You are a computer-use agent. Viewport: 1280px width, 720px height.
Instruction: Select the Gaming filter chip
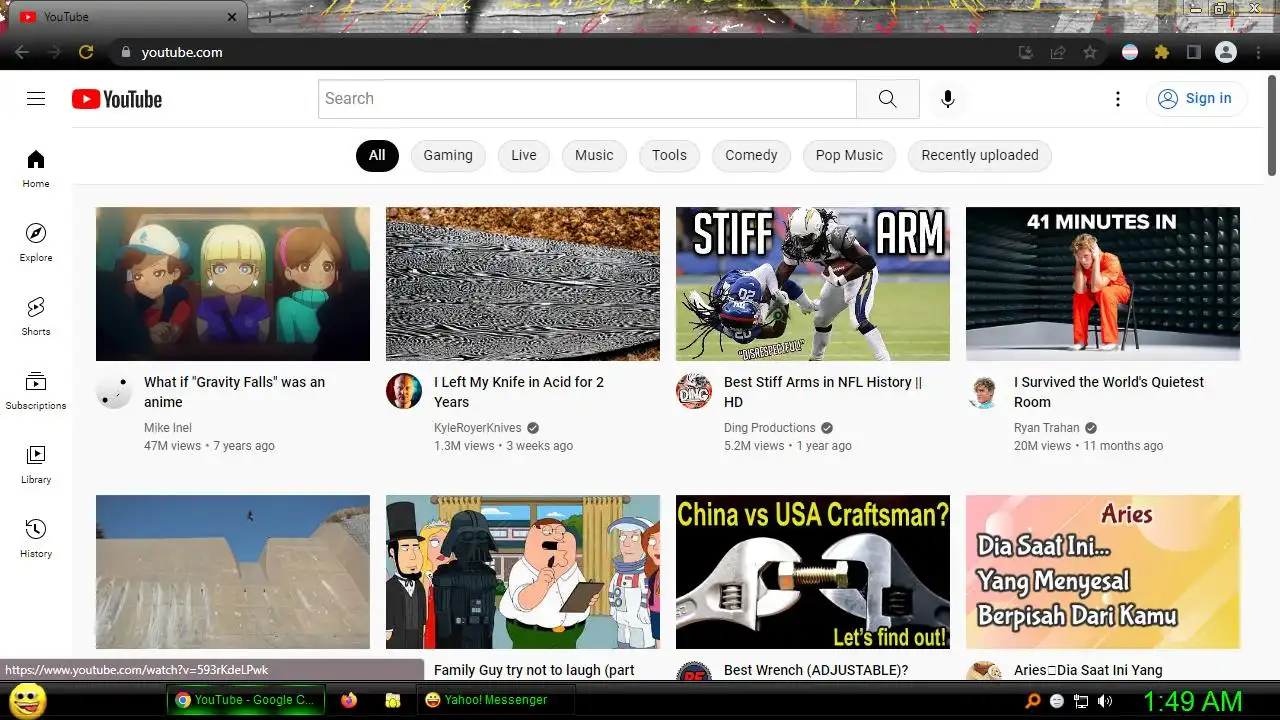[x=448, y=155]
